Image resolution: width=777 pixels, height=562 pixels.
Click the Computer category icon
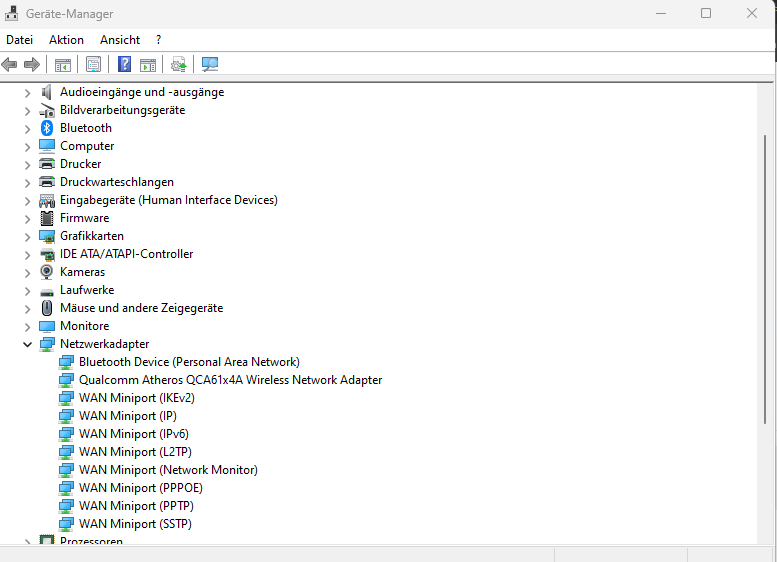[47, 146]
